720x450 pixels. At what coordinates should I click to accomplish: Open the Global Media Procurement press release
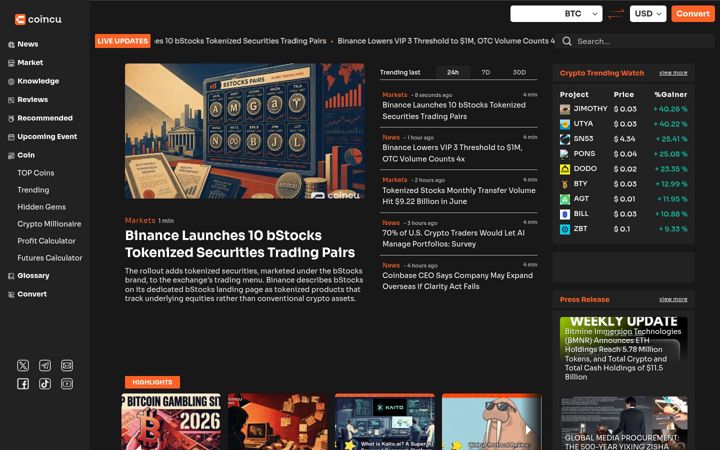(623, 423)
